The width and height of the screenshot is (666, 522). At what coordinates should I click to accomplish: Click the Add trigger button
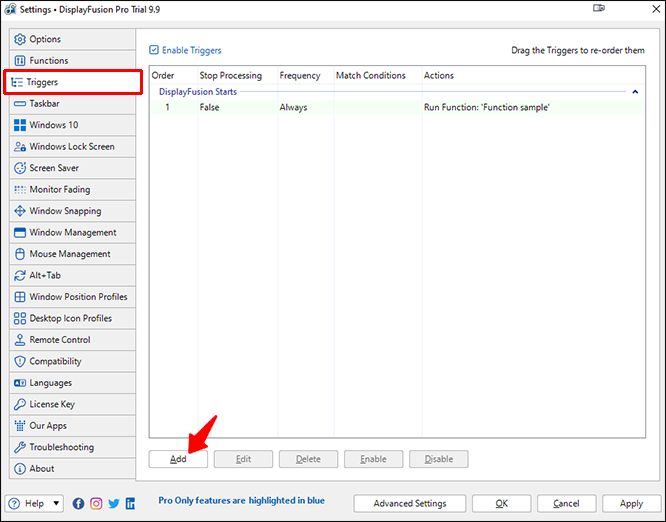pyautogui.click(x=178, y=459)
